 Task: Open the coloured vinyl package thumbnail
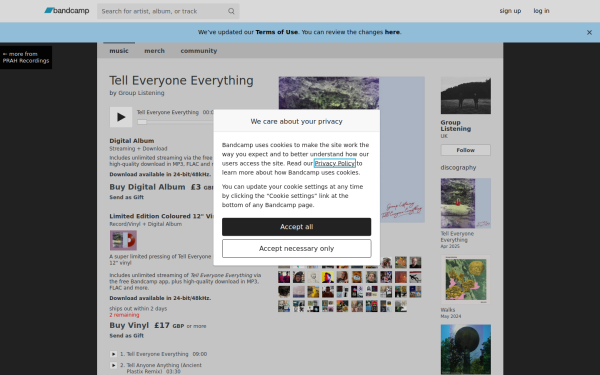click(123, 240)
